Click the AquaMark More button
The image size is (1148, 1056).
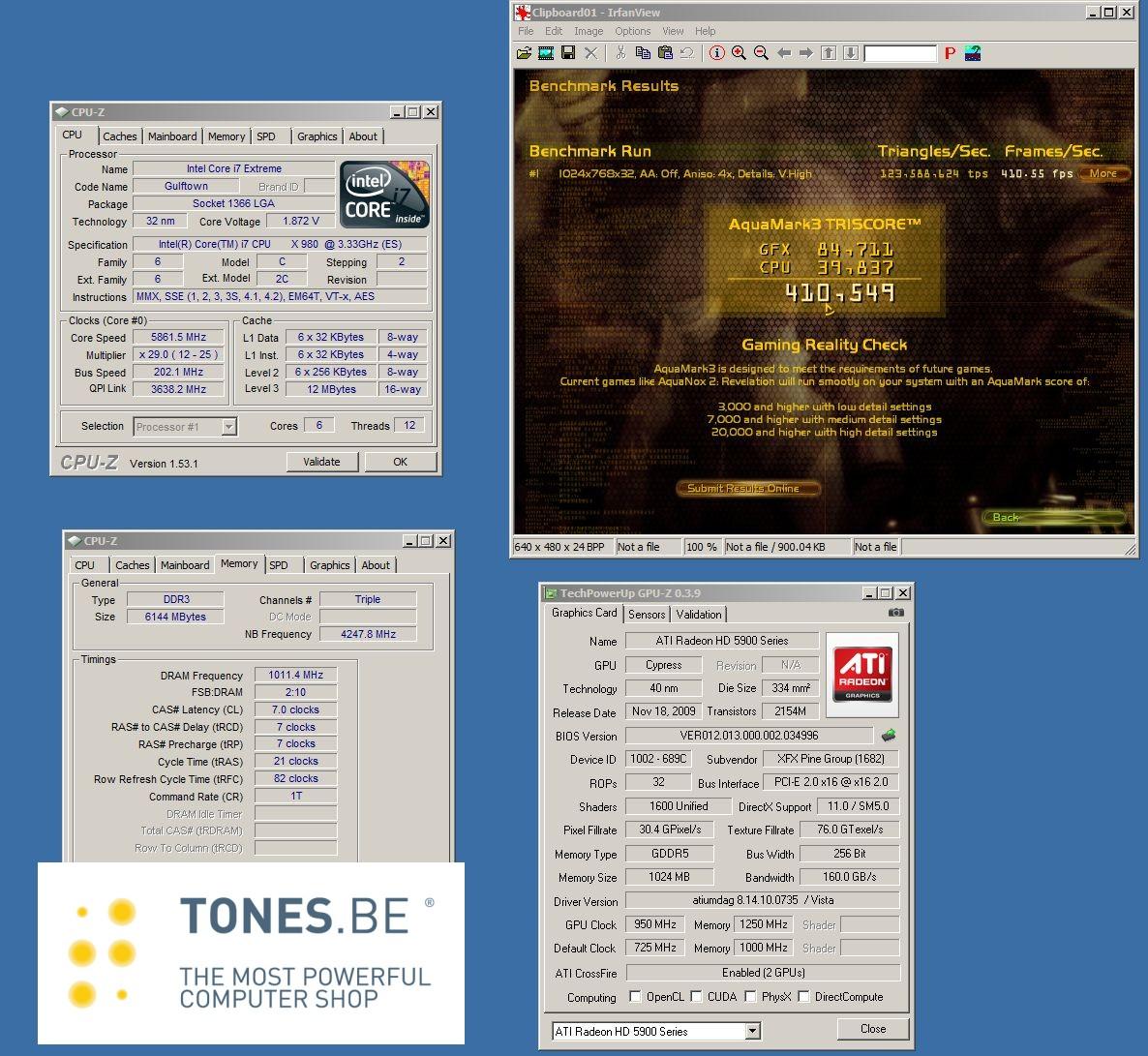click(x=1103, y=173)
